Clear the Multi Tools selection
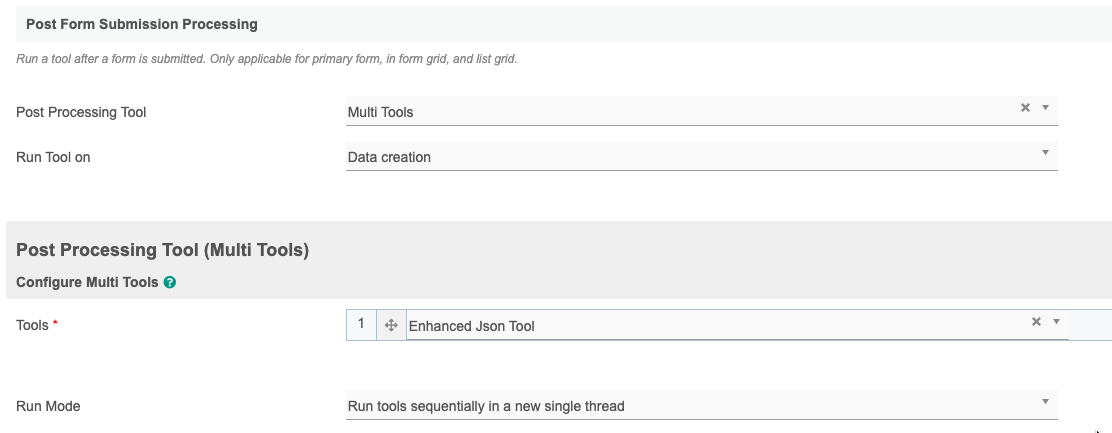The image size is (1112, 433). click(x=1025, y=108)
